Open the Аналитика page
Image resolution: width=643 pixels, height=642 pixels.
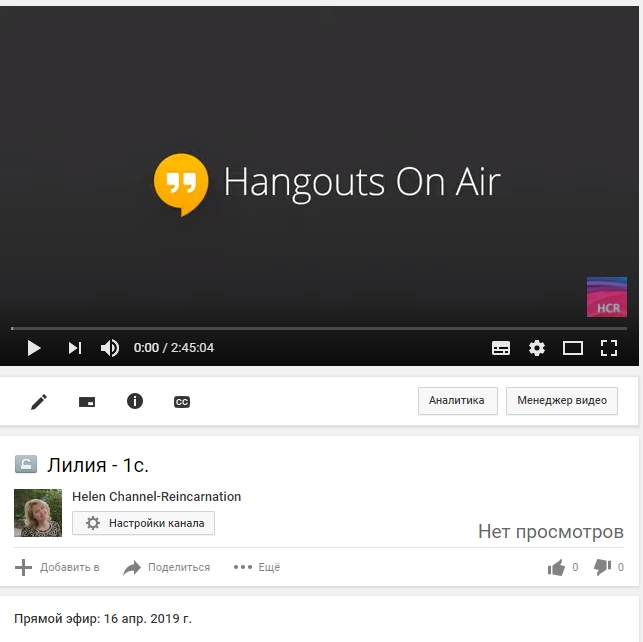tap(456, 401)
